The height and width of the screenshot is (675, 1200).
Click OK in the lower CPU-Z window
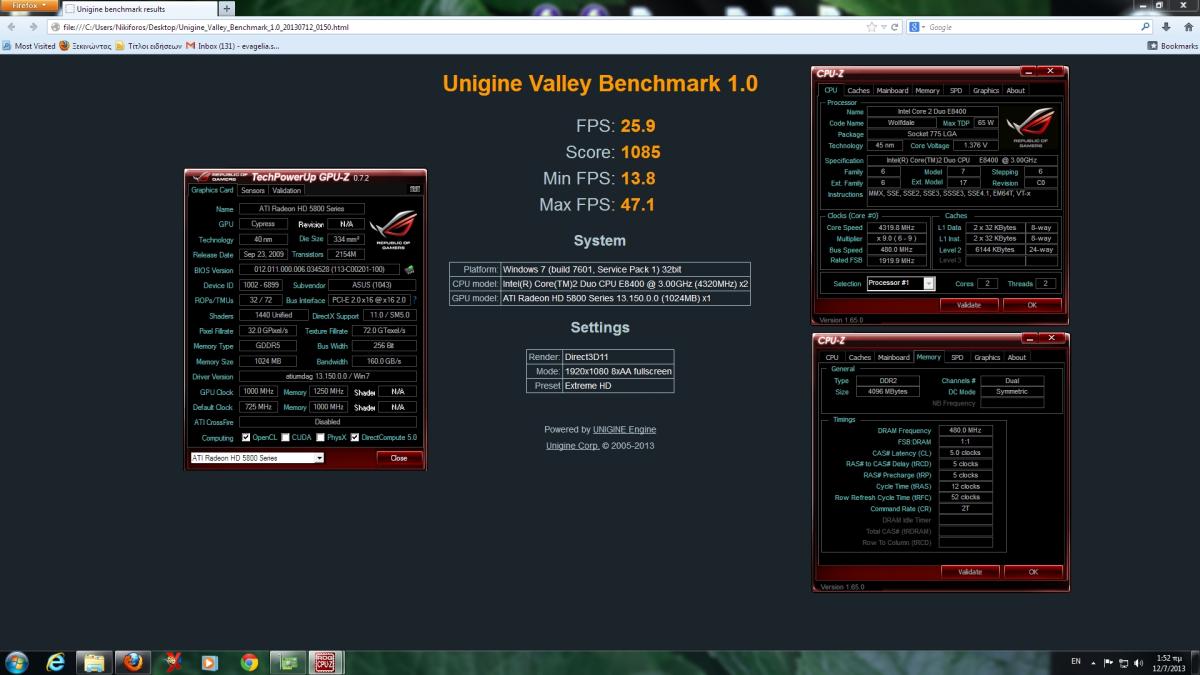click(x=1033, y=572)
